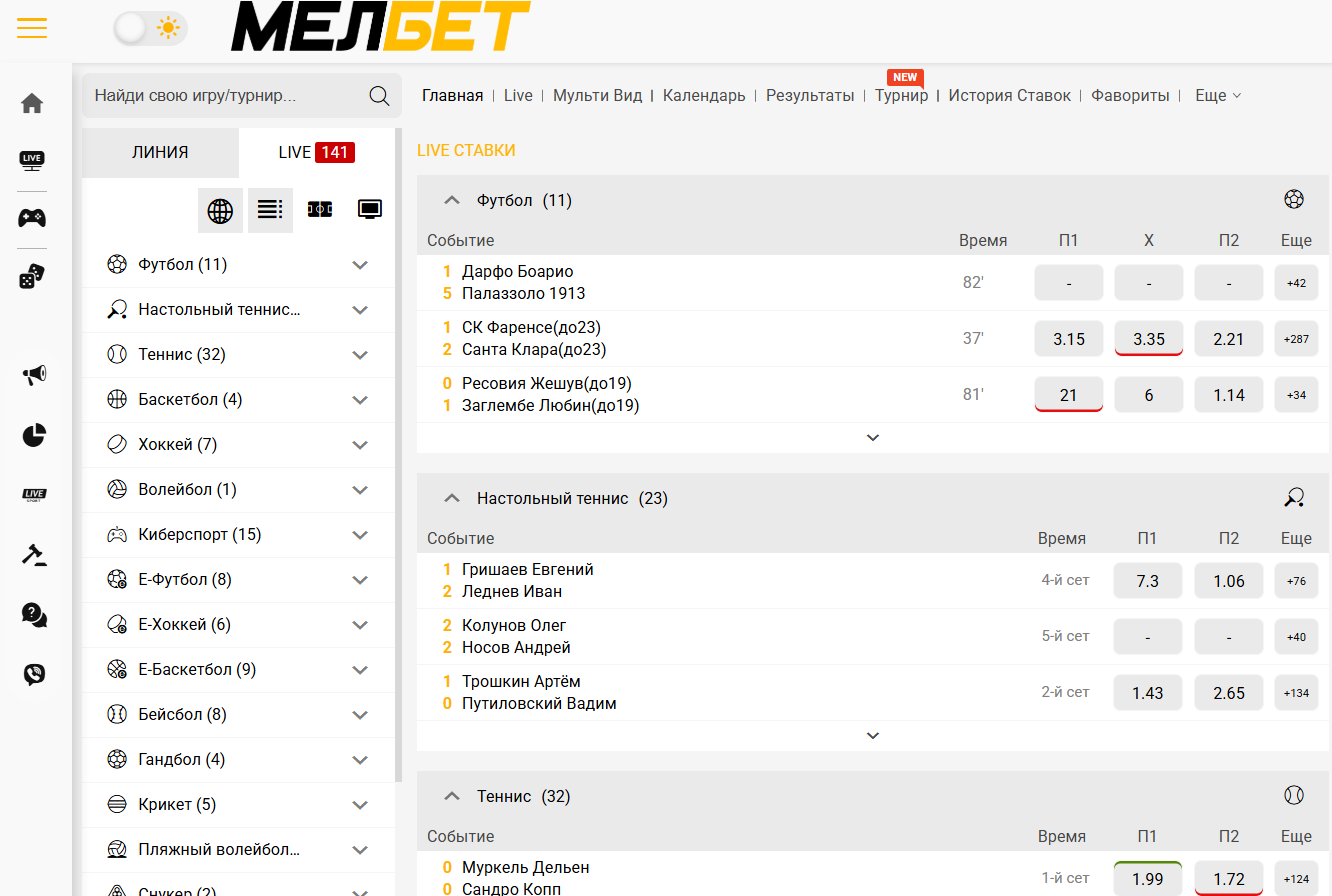Open the dice casino sidebar icon
Viewport: 1332px width, 896px height.
[32, 277]
